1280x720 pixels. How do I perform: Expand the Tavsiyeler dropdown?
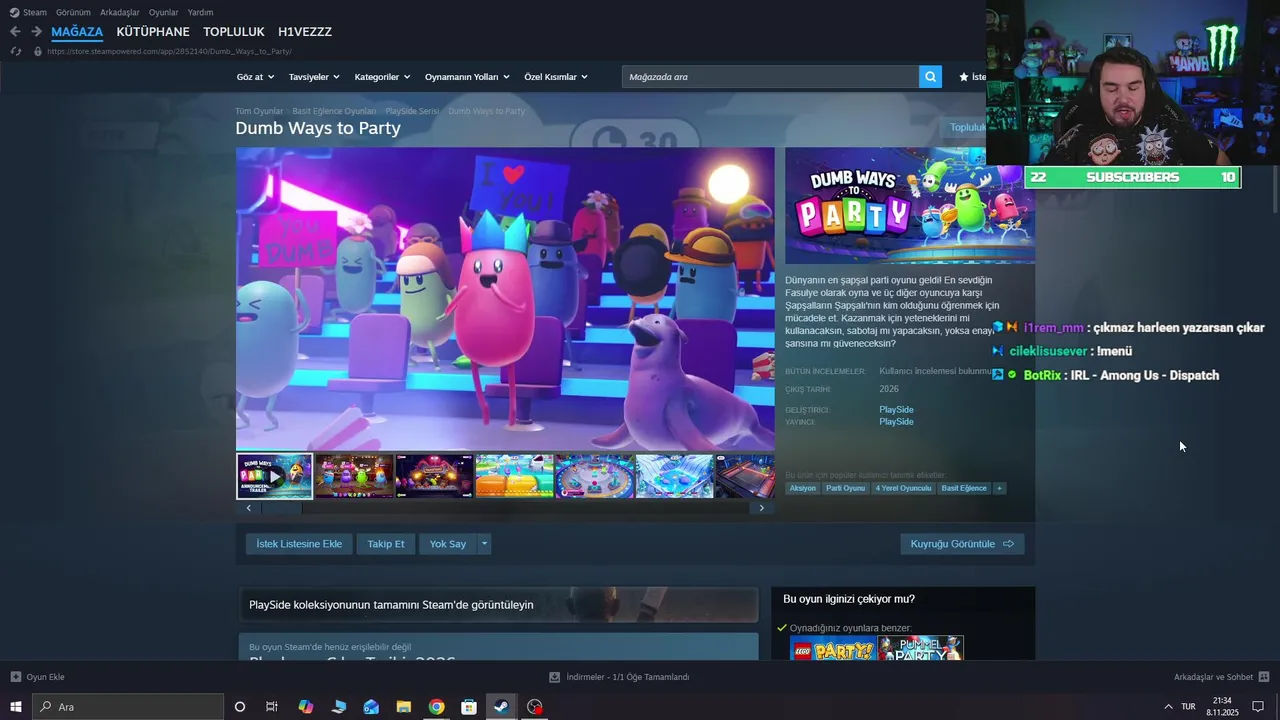tap(314, 77)
